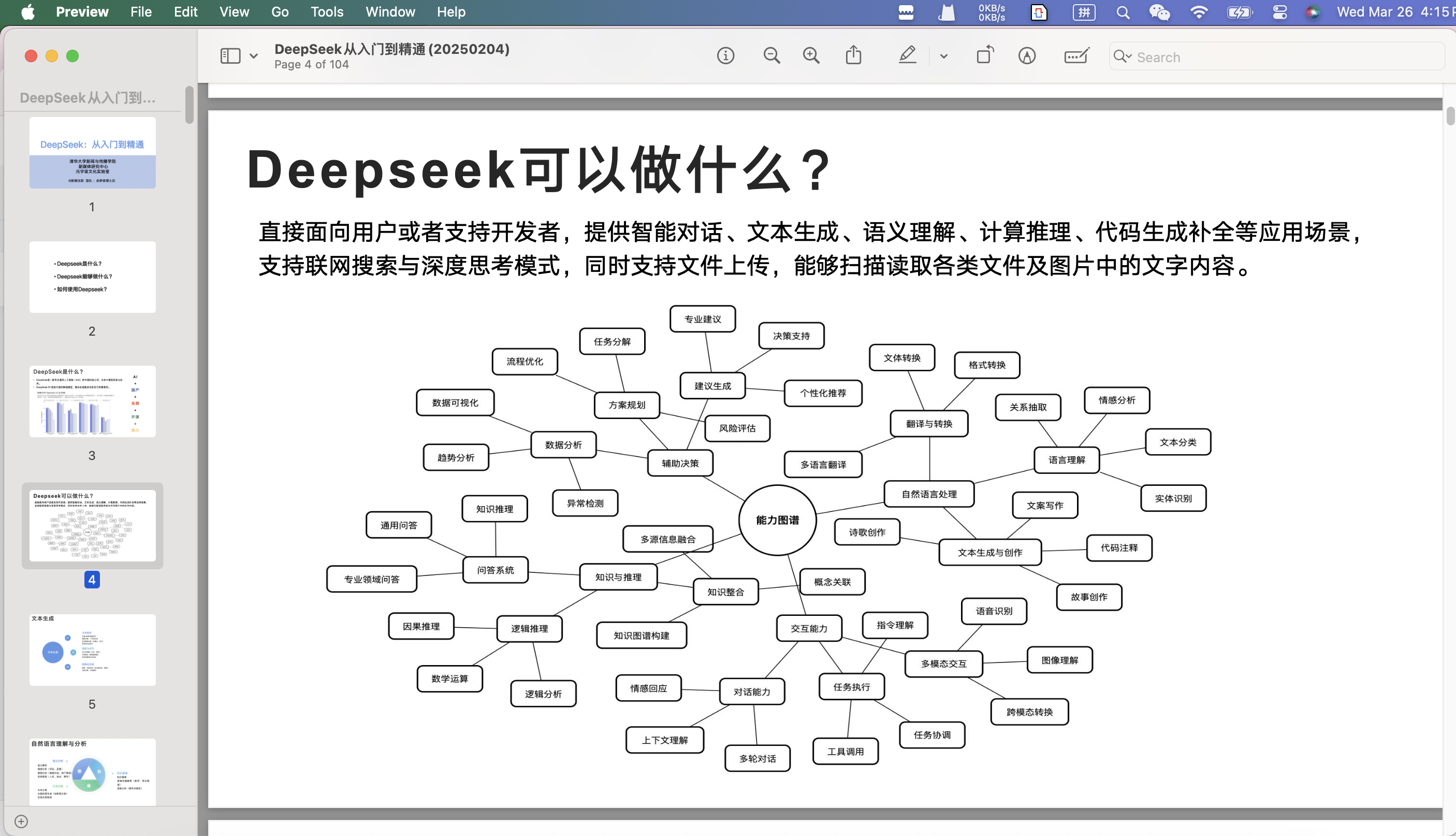
Task: Open the Wi-Fi status menu
Action: (x=1198, y=12)
